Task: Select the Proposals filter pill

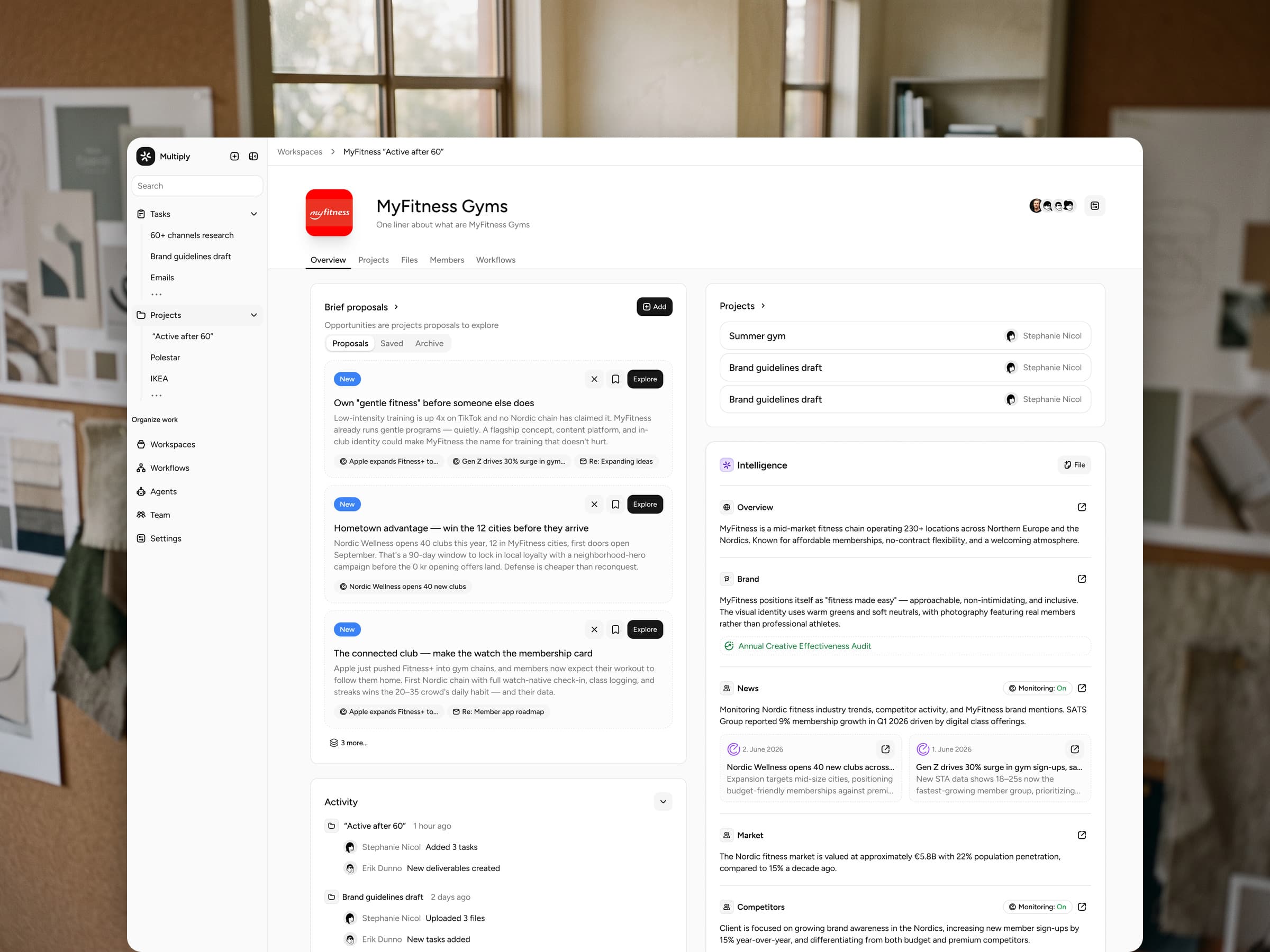Action: coord(350,343)
